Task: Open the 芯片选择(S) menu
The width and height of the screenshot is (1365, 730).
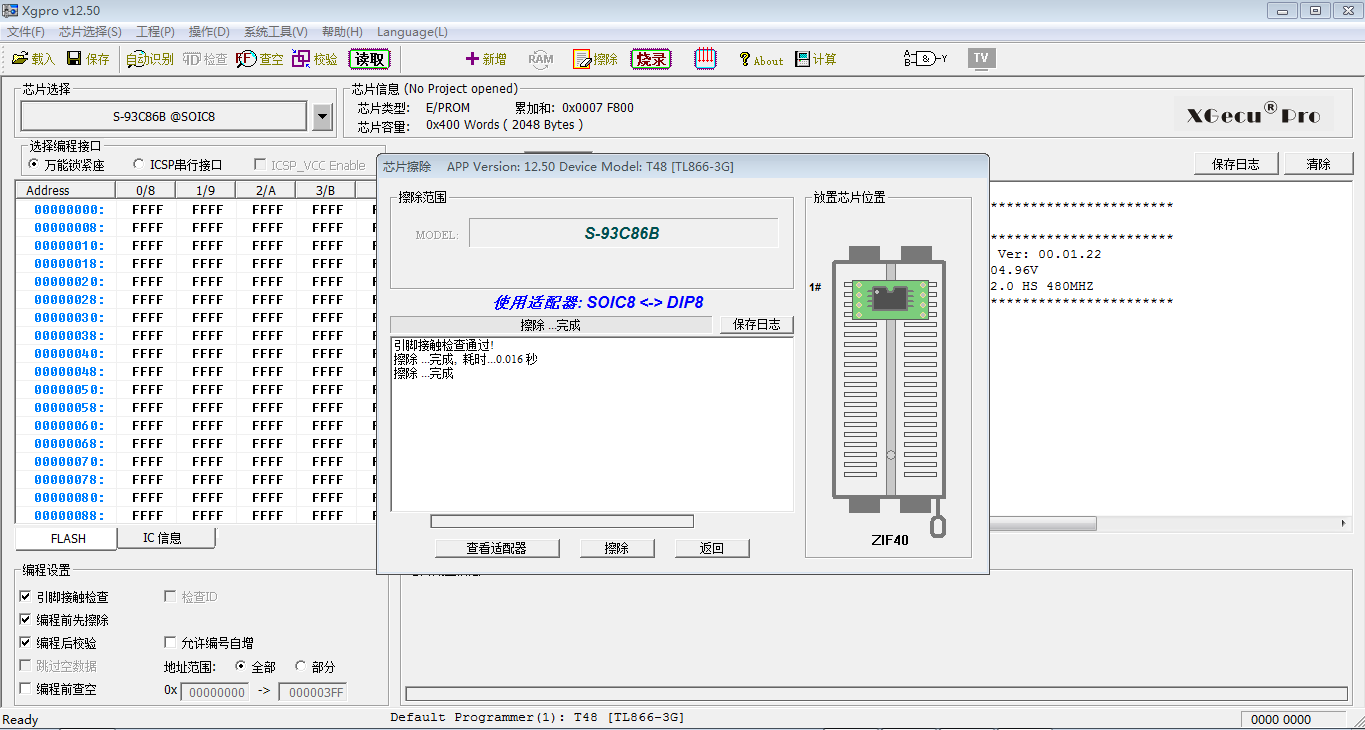Action: click(90, 32)
